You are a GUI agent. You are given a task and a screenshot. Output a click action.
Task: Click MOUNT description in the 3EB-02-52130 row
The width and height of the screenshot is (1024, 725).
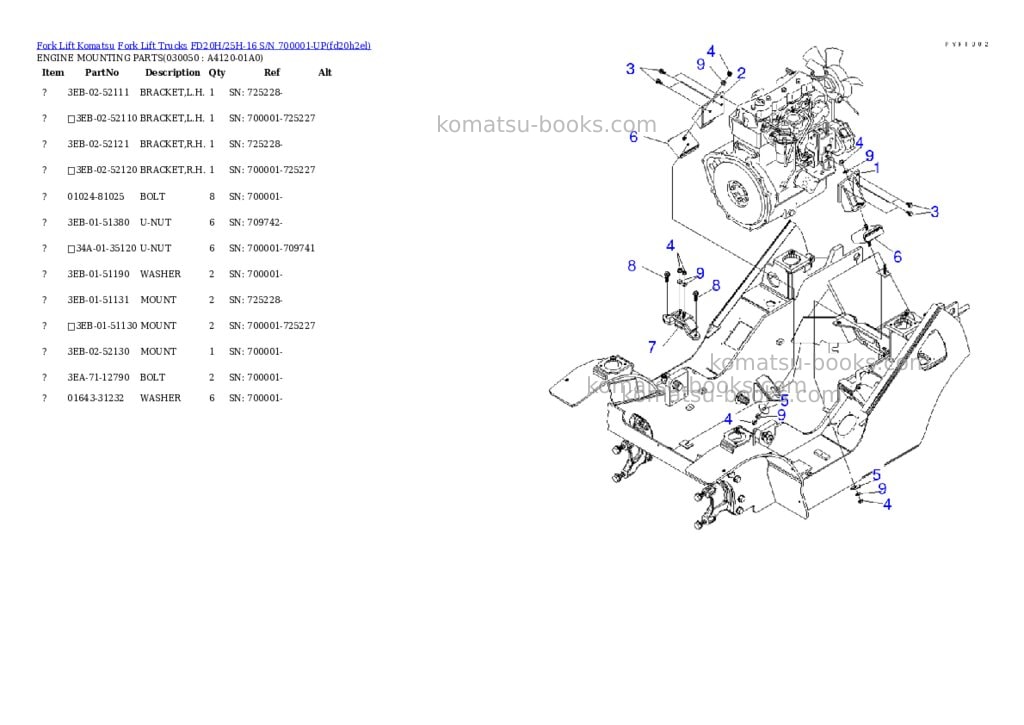click(x=158, y=351)
